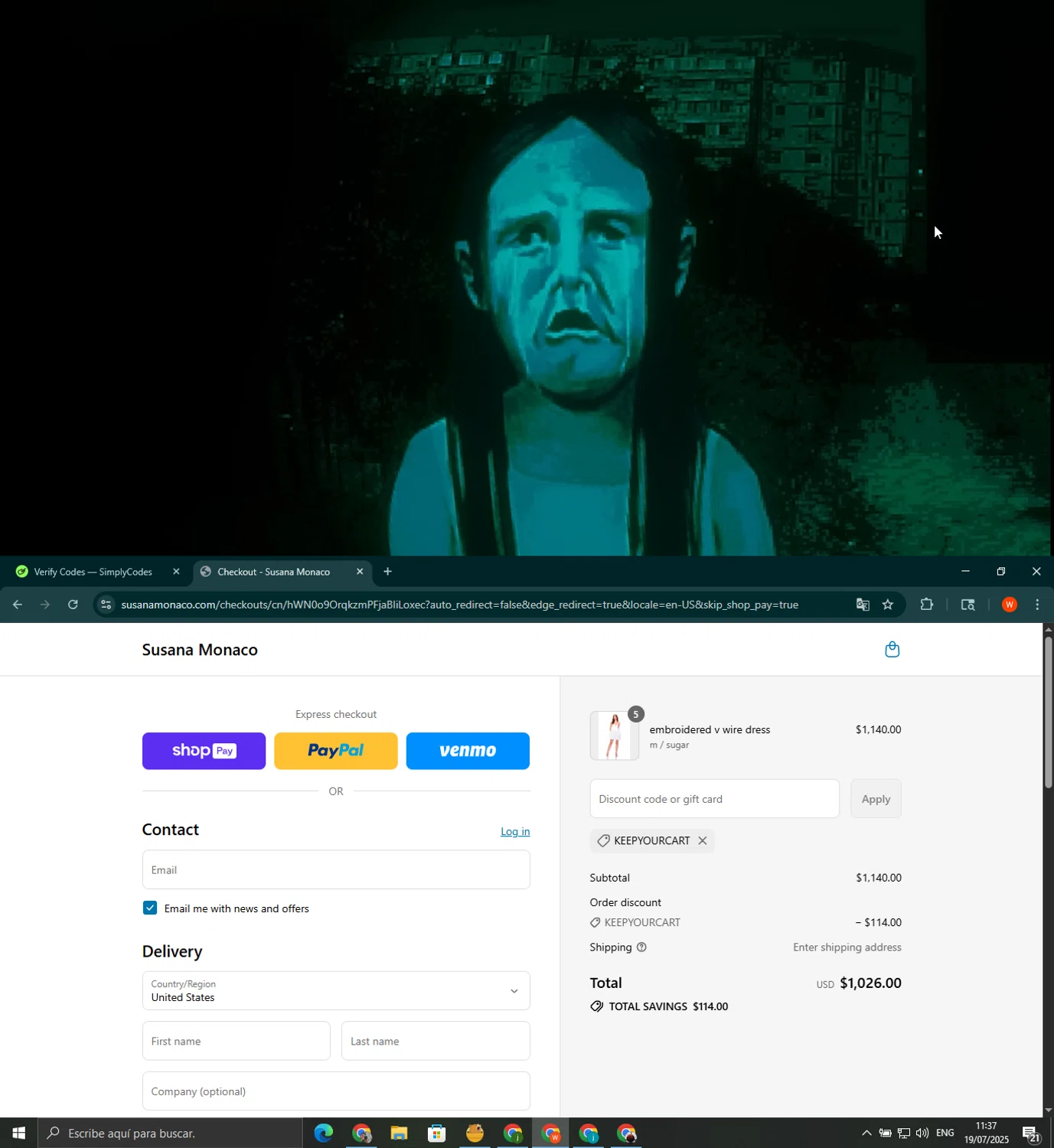Open a new browser tab
Screen dimensions: 1054x1148
point(387,572)
